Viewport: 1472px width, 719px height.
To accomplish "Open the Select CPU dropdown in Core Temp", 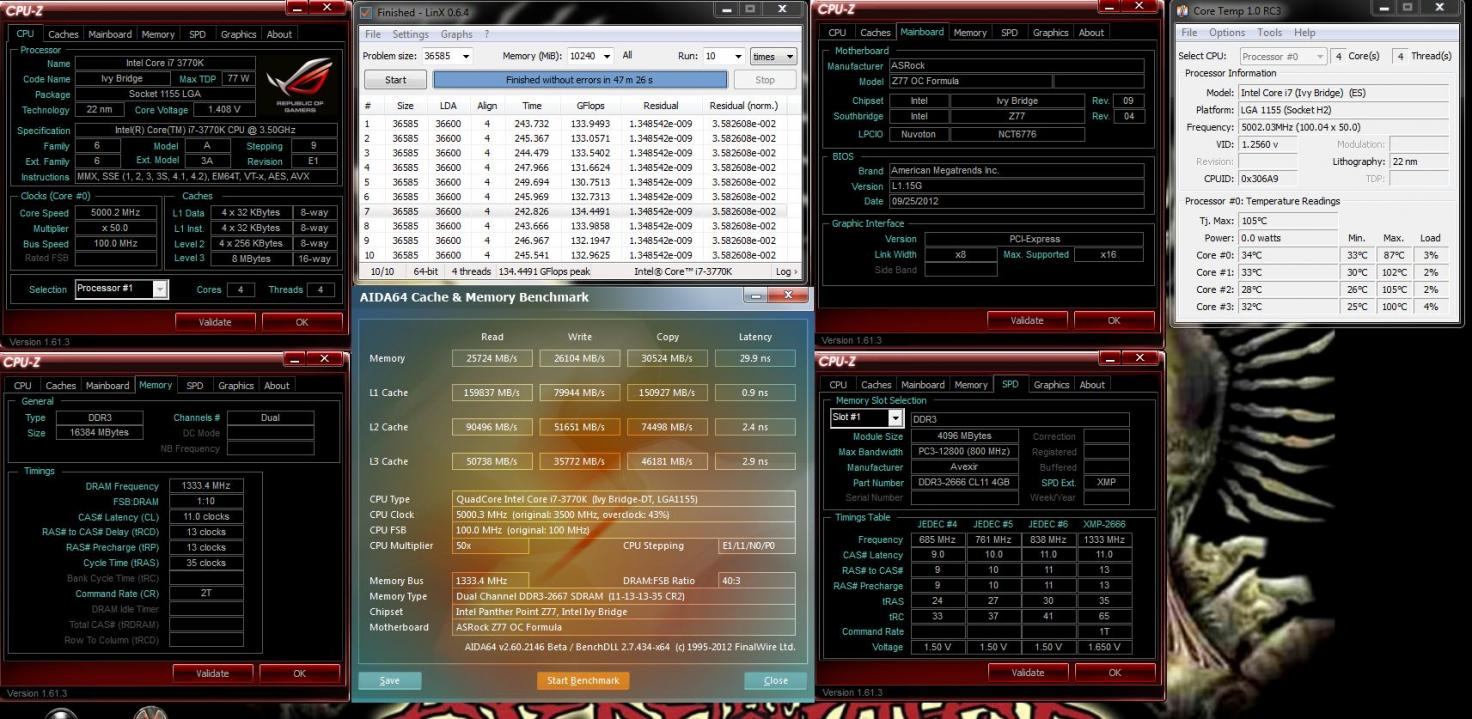I will pyautogui.click(x=1283, y=56).
